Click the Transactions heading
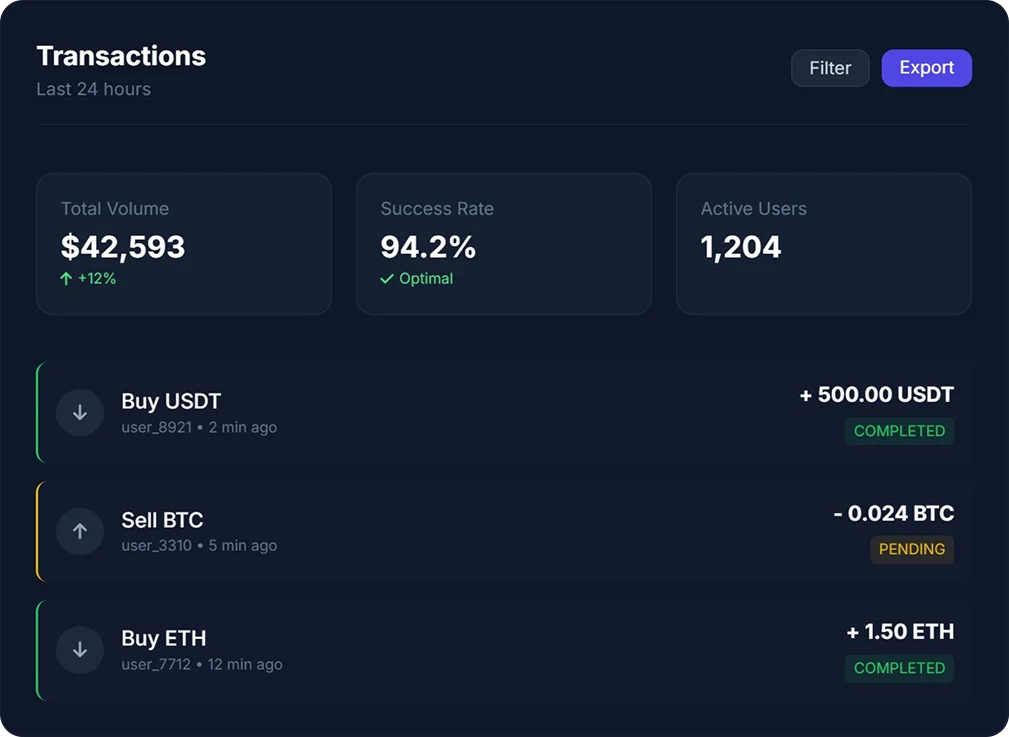Image resolution: width=1009 pixels, height=737 pixels. [120, 56]
